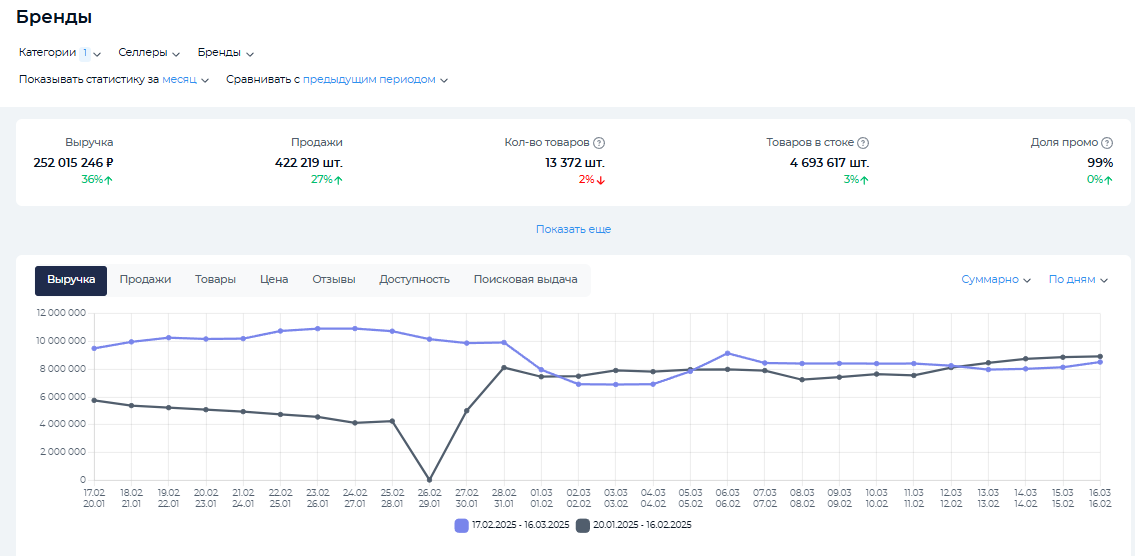Switch to the Цена chart tab
Image resolution: width=1135 pixels, height=556 pixels.
point(274,280)
